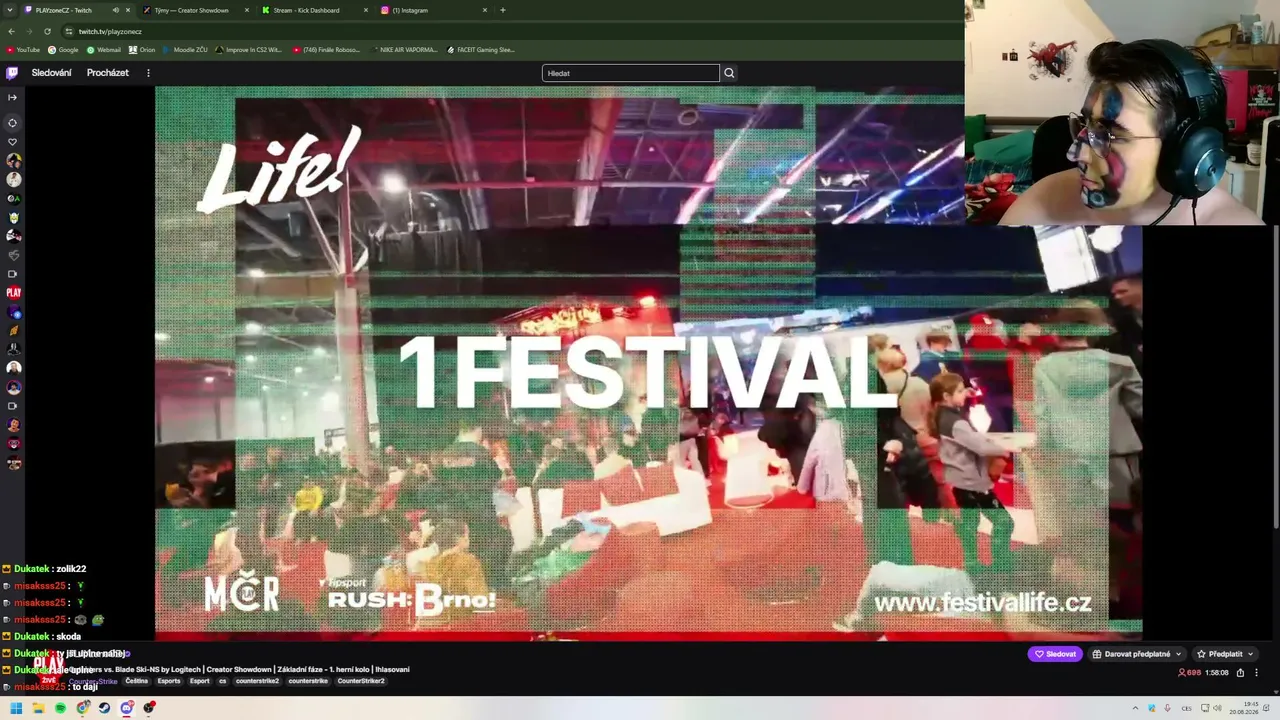Click the Festival Life stream video player
The image size is (1280, 720).
648,362
